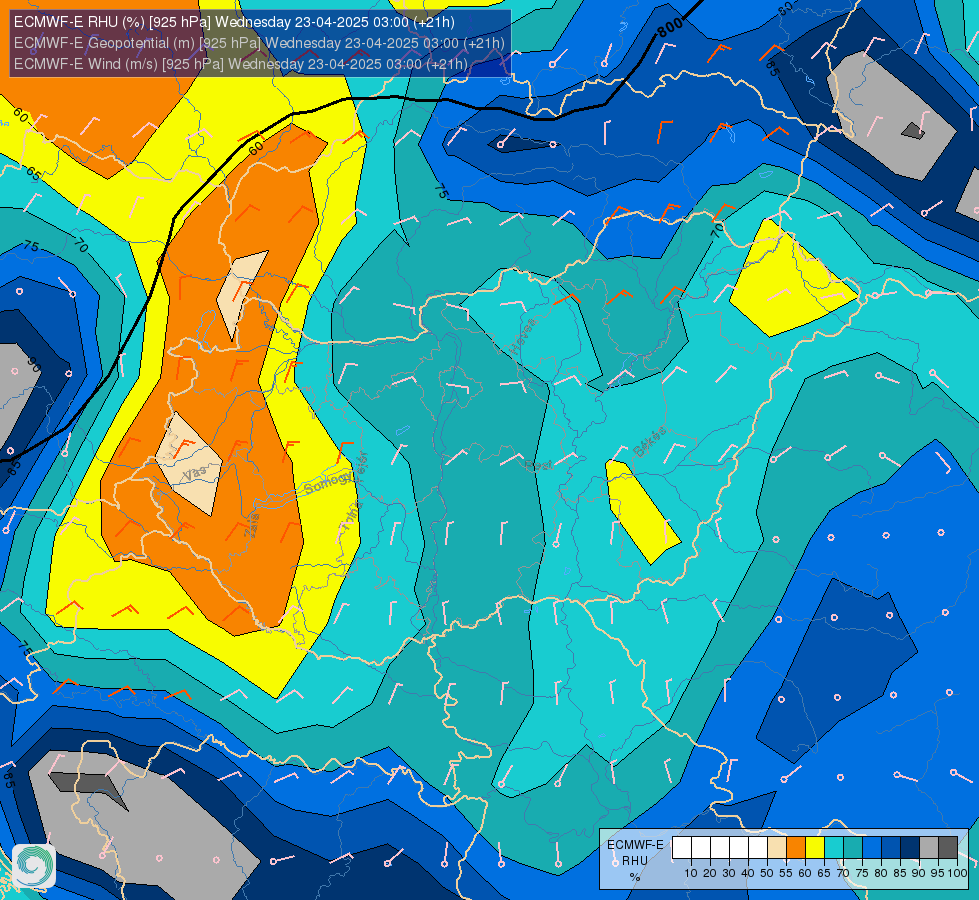Pick the navy 85–90 legend swatch
The height and width of the screenshot is (900, 979).
(910, 848)
